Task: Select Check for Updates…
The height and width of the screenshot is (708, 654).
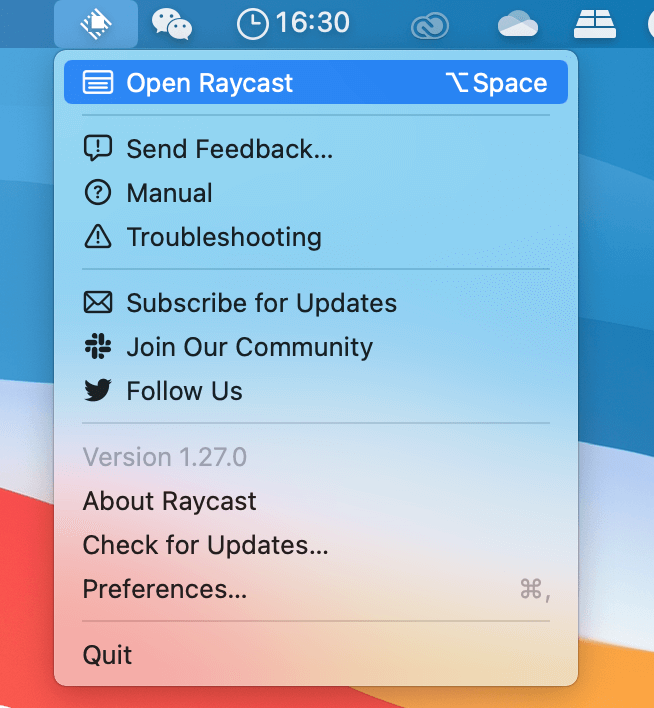Action: tap(205, 545)
